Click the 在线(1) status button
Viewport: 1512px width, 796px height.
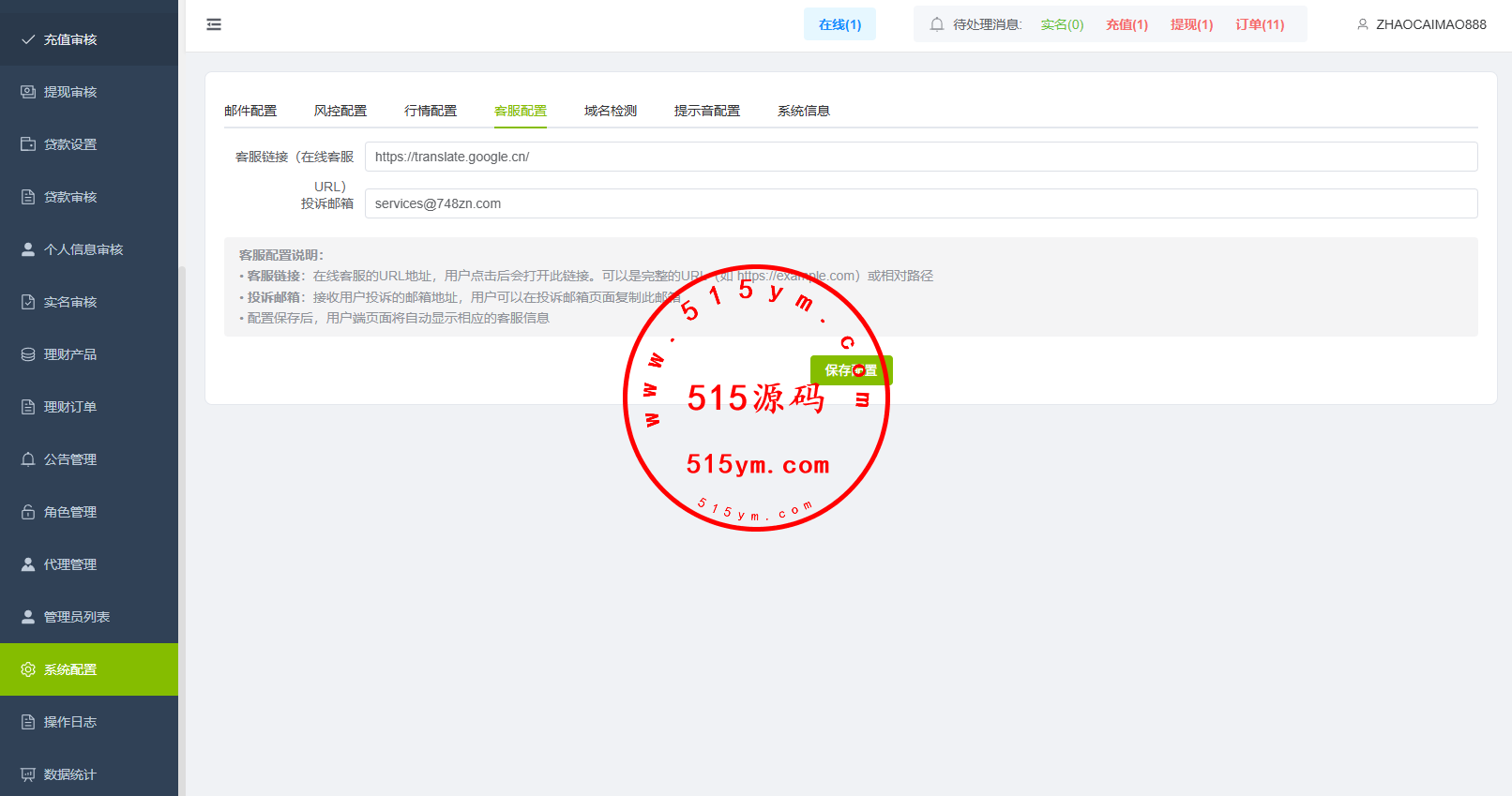click(x=839, y=24)
